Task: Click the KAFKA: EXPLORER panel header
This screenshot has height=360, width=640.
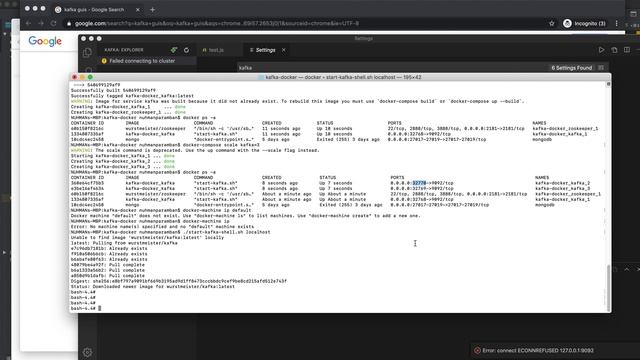Action: click(124, 50)
